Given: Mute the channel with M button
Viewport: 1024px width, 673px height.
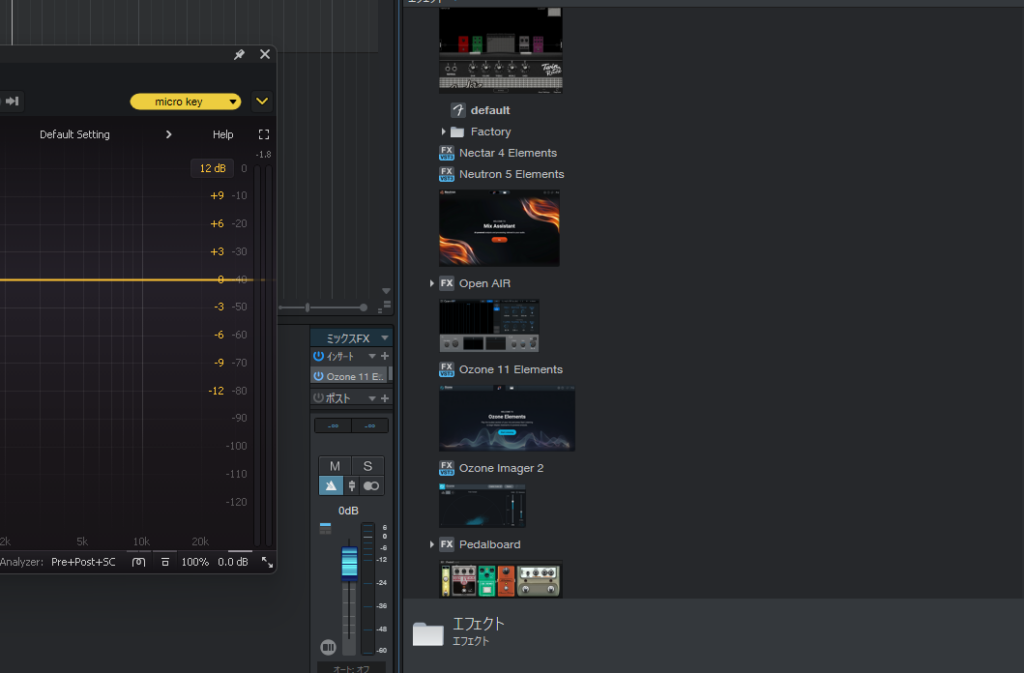Looking at the screenshot, I should click(x=335, y=466).
